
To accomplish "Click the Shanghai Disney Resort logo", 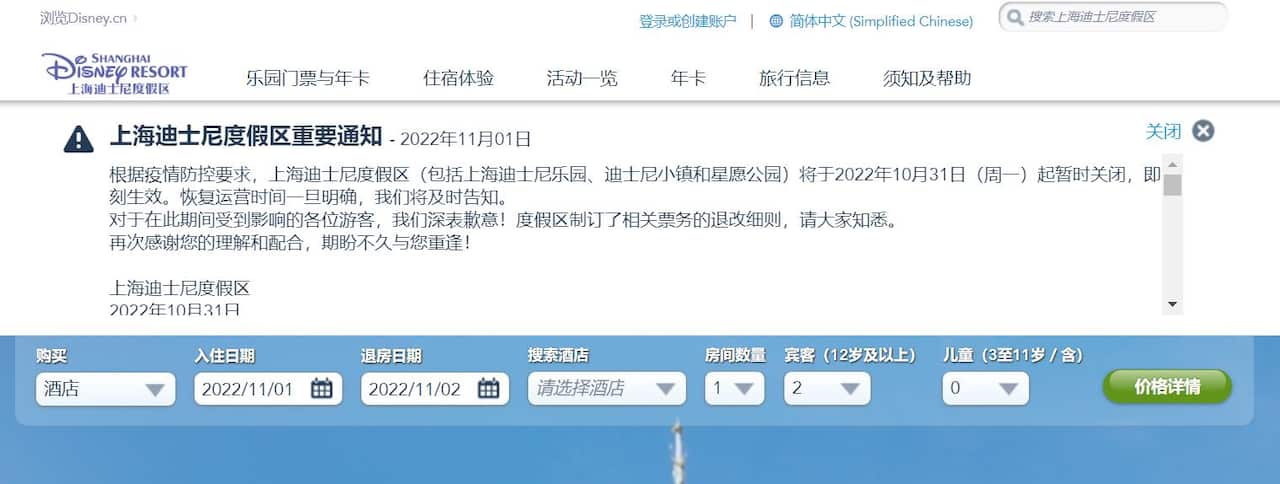I will (114, 73).
